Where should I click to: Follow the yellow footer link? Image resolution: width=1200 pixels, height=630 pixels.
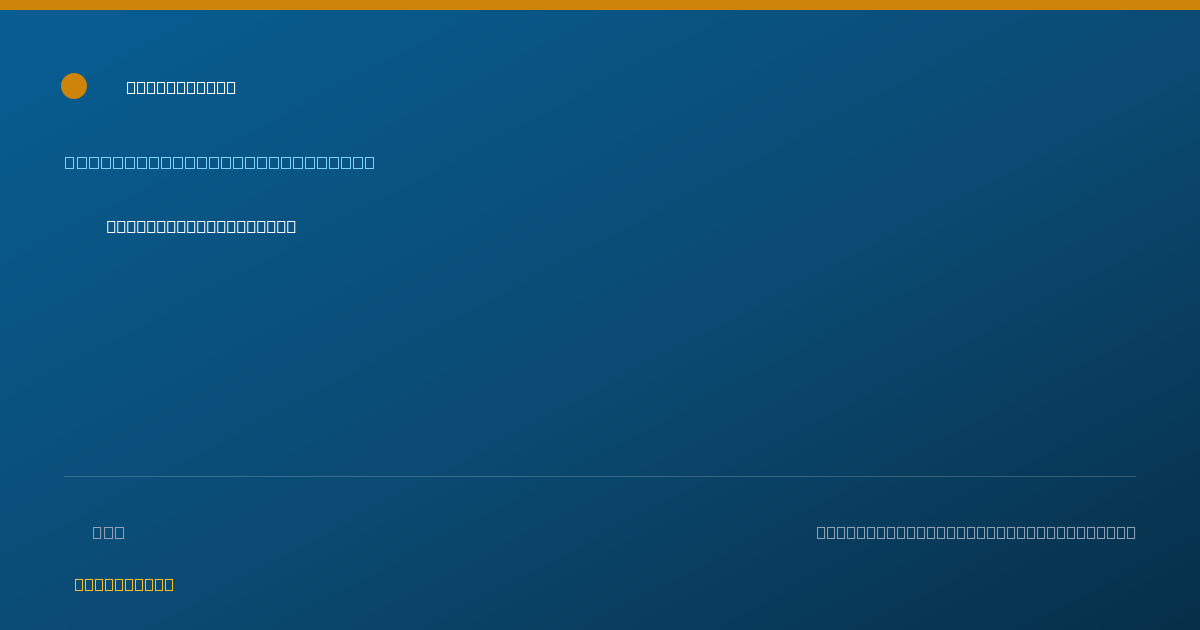click(x=124, y=584)
